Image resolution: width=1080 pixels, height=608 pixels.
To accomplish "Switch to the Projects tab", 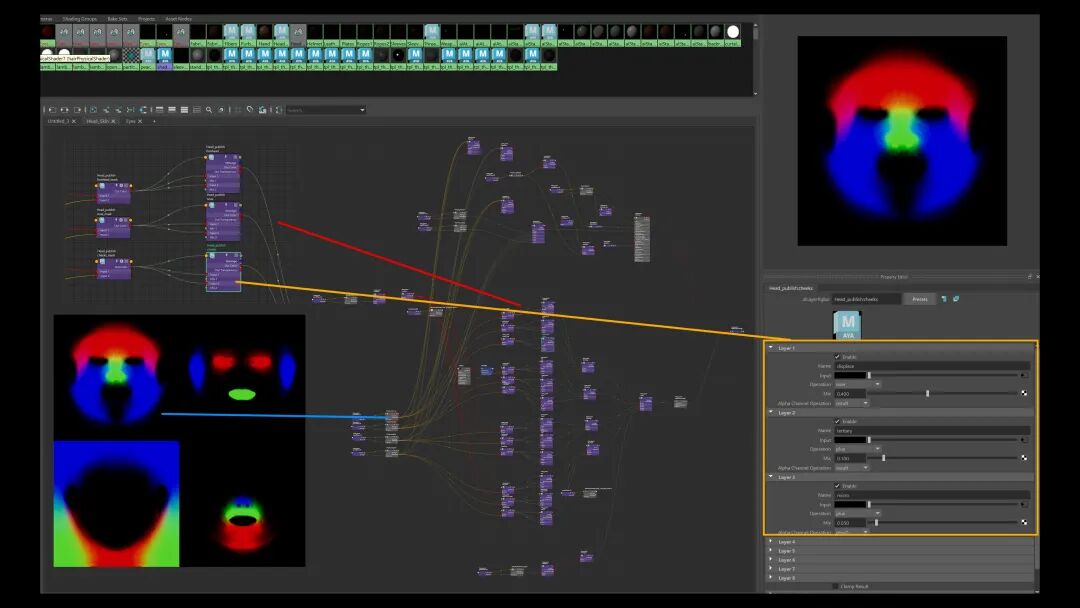I will [147, 19].
